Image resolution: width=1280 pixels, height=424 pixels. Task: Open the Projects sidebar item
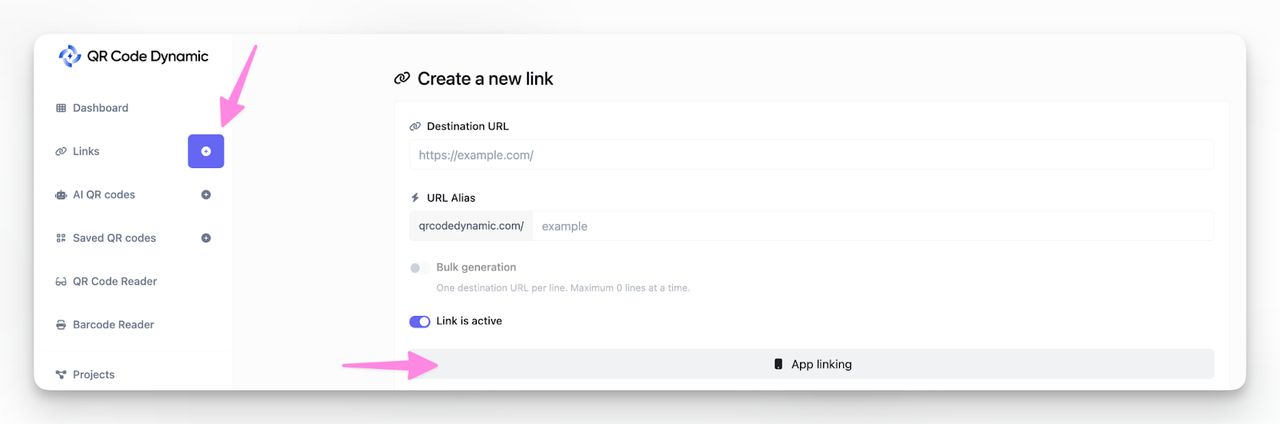coord(93,375)
